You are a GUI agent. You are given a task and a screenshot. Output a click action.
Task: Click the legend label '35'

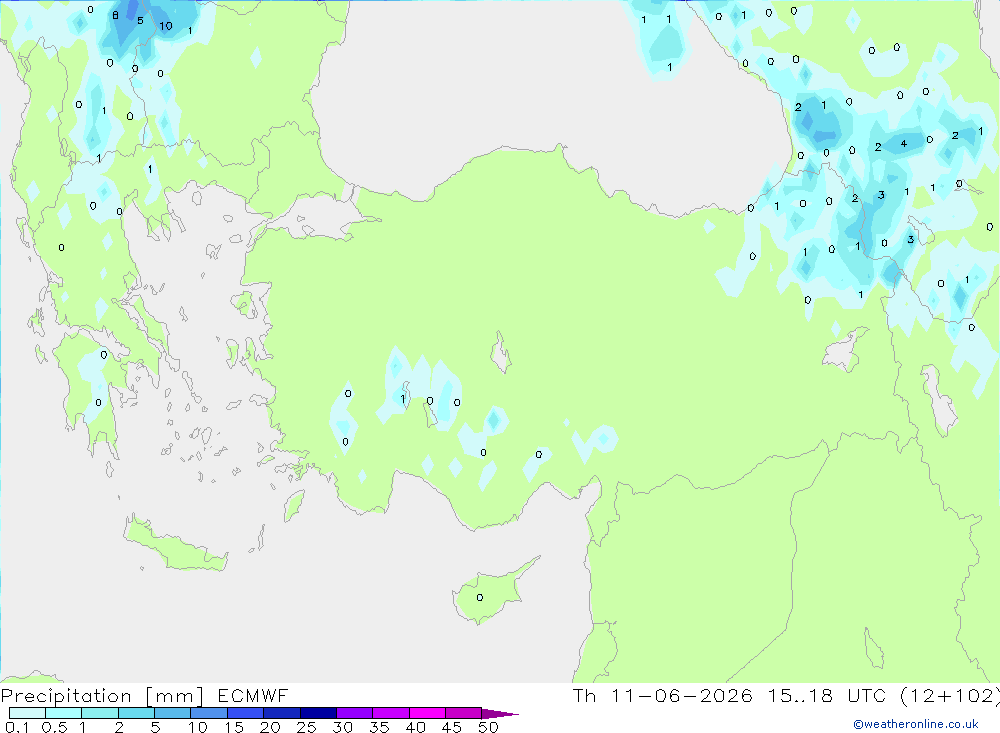point(379,727)
